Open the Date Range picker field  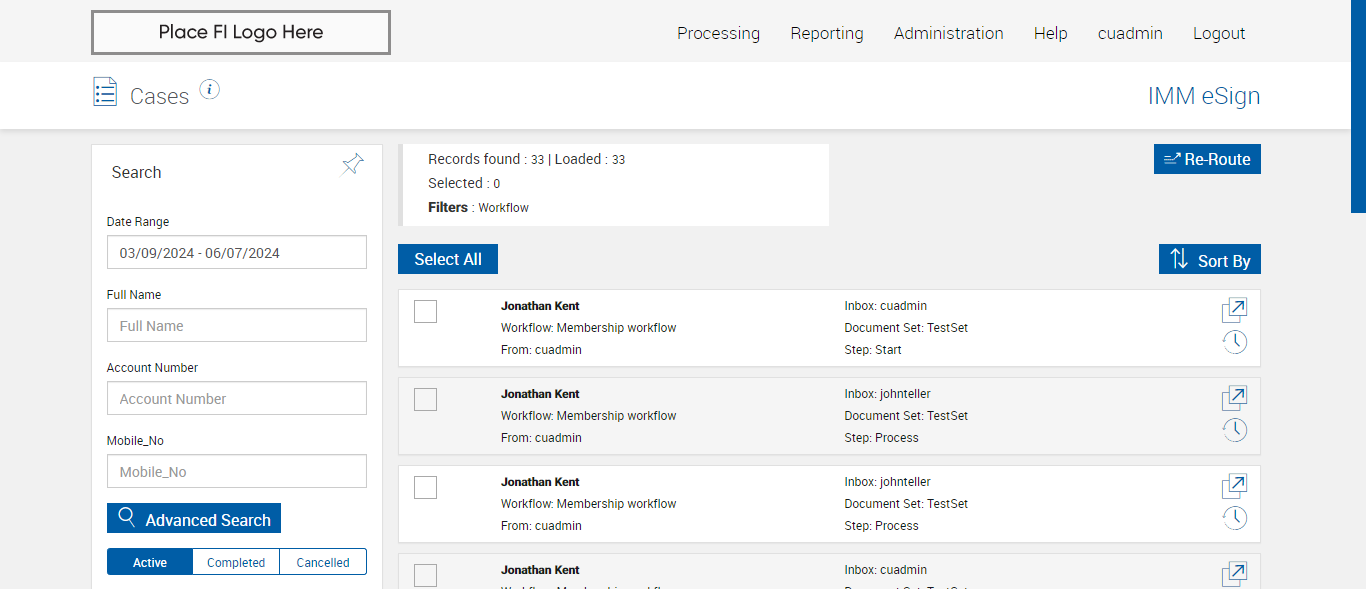click(x=237, y=253)
